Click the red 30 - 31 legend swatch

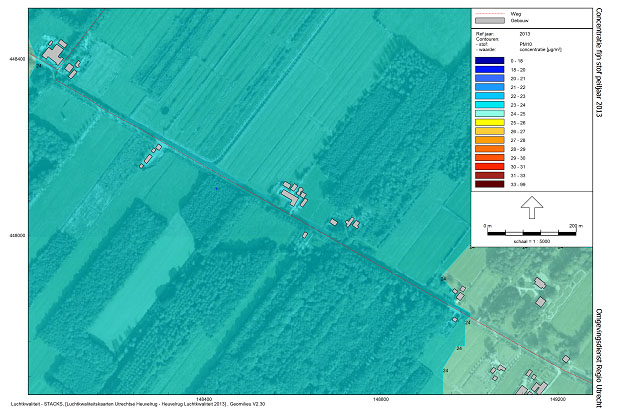(x=490, y=167)
